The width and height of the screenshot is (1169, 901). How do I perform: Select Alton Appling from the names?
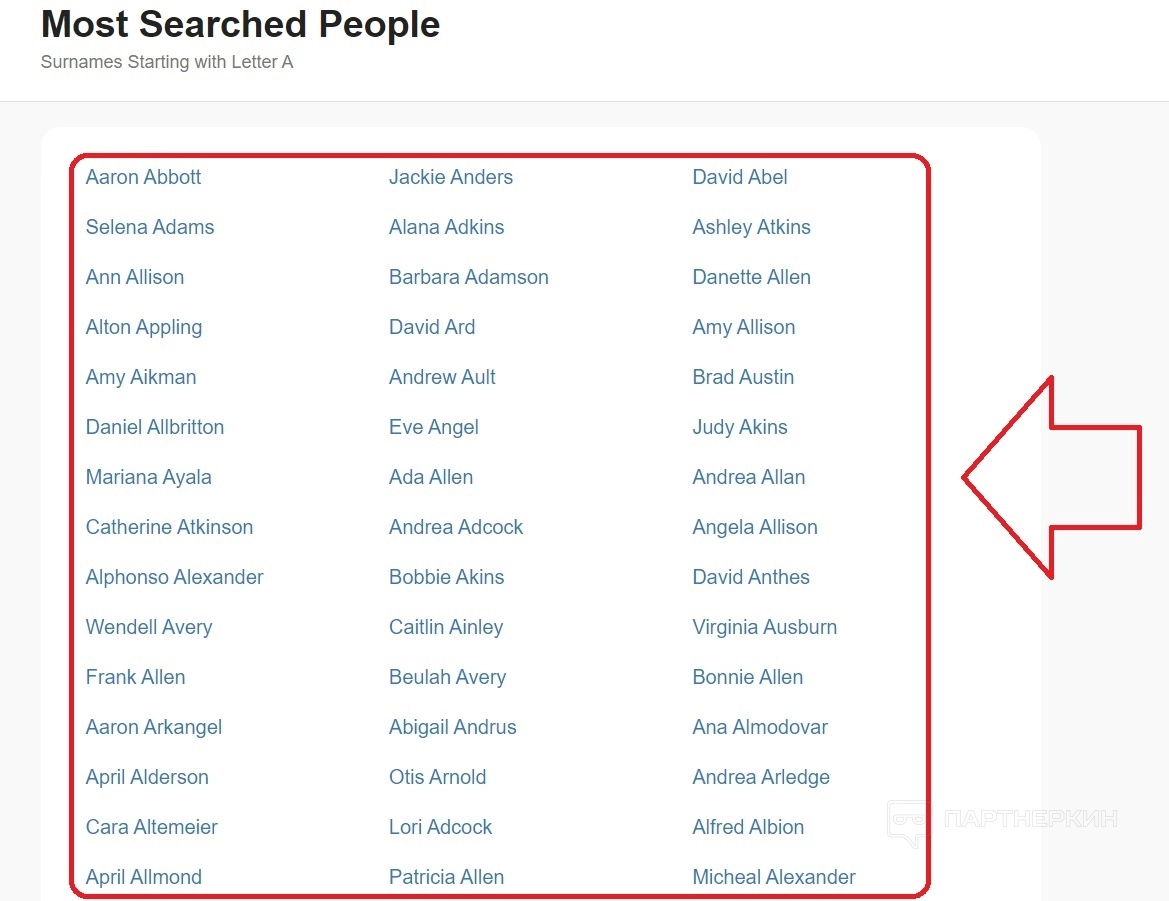(x=144, y=327)
